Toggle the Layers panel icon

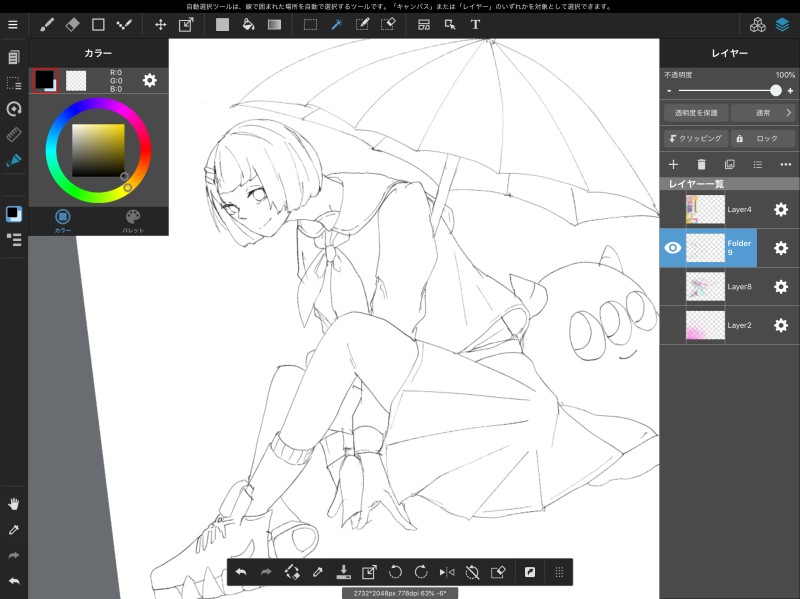click(x=782, y=24)
